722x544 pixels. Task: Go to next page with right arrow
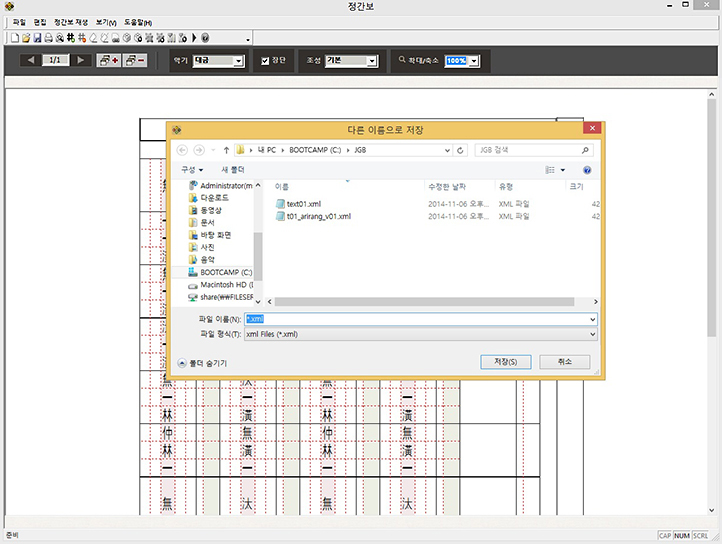[x=81, y=60]
